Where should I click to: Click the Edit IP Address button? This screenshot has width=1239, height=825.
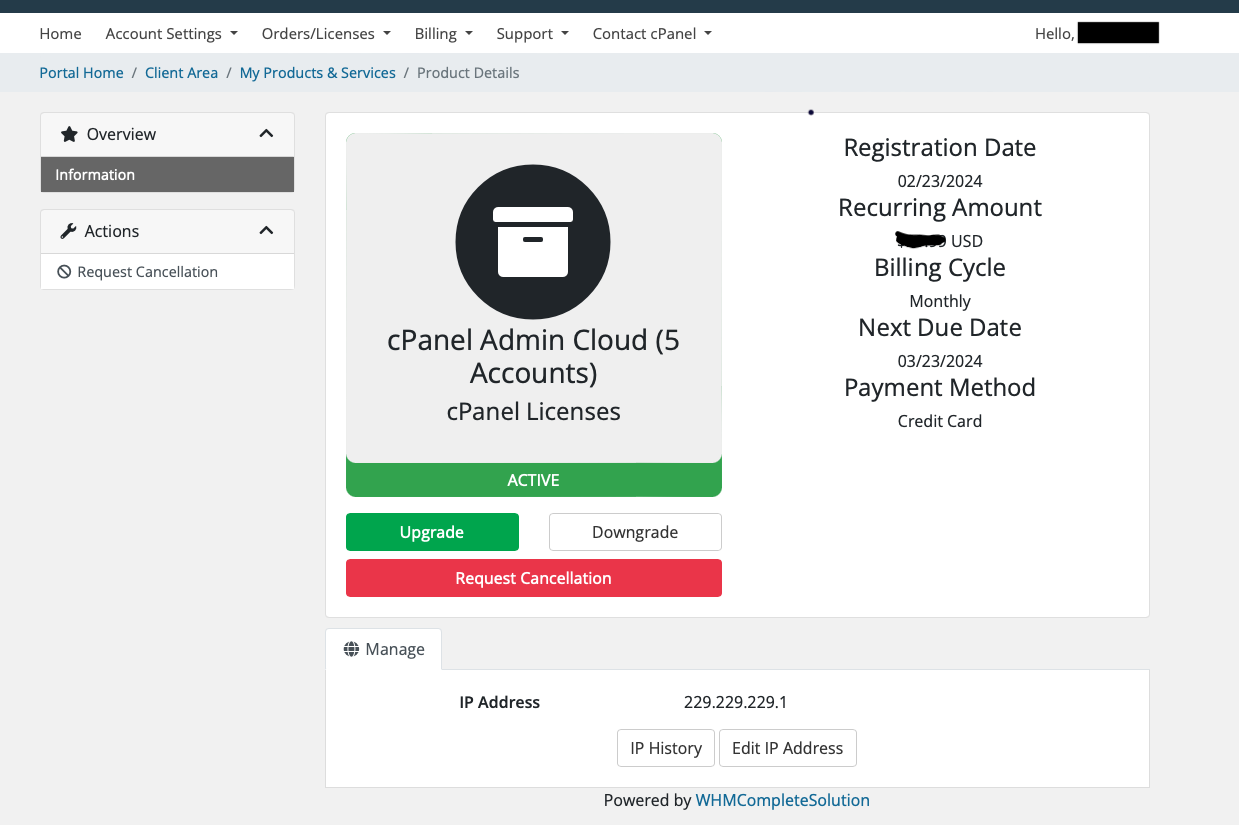787,748
